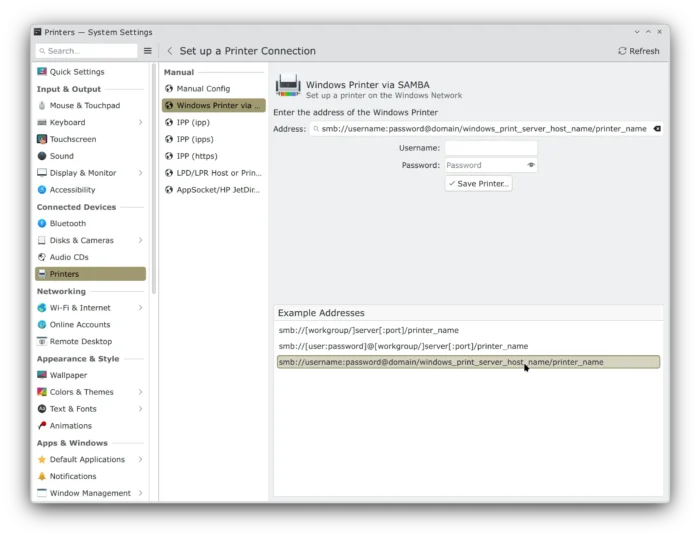Clear the Address field with the eraser icon
Screen dimensions: 700x539
[x=657, y=129]
